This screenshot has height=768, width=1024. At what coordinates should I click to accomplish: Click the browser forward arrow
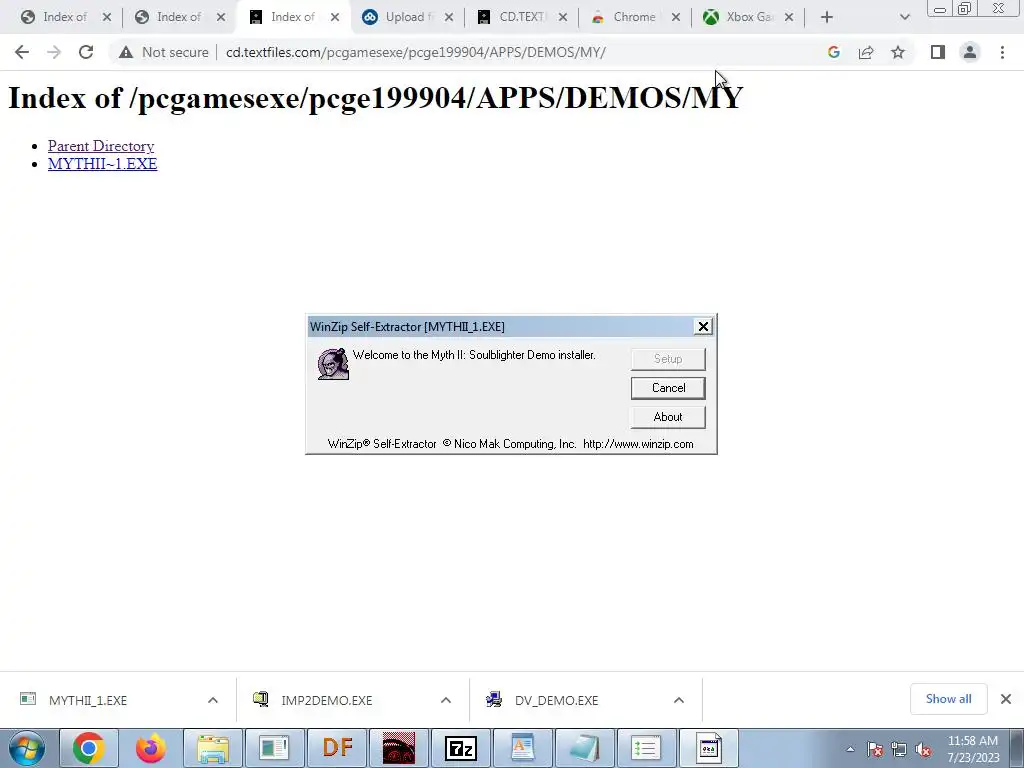coord(54,52)
